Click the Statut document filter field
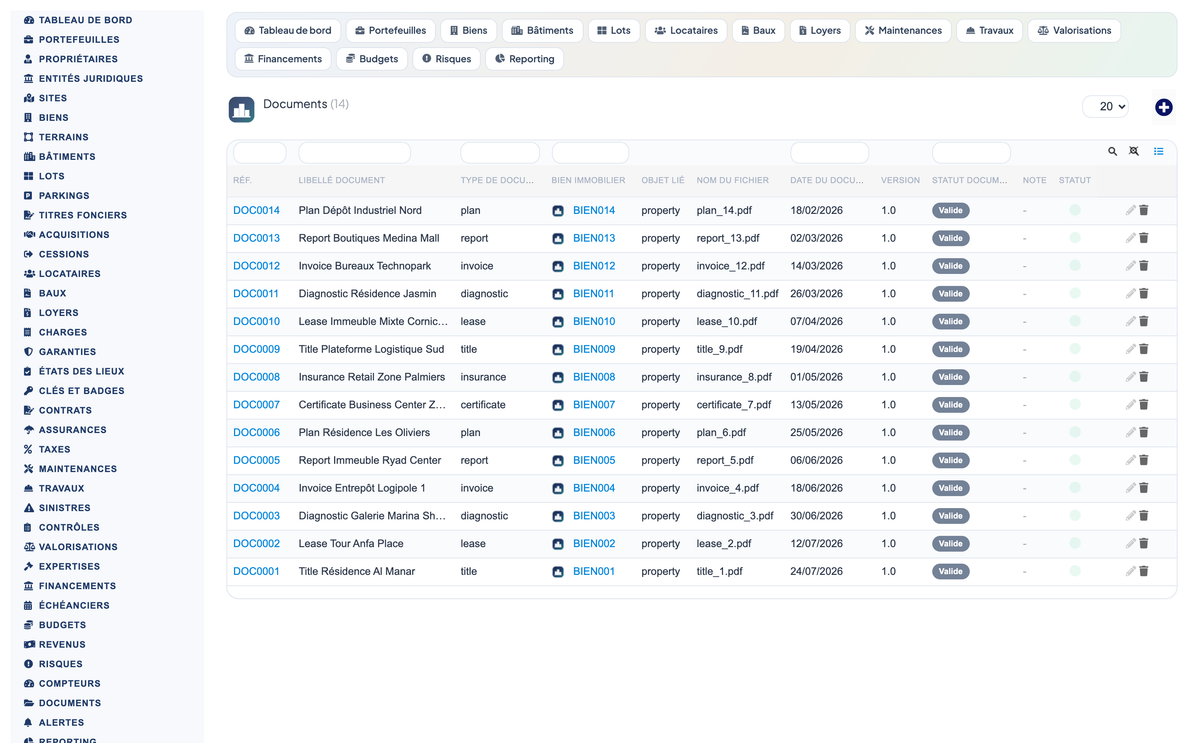The image size is (1200, 743). coord(971,153)
